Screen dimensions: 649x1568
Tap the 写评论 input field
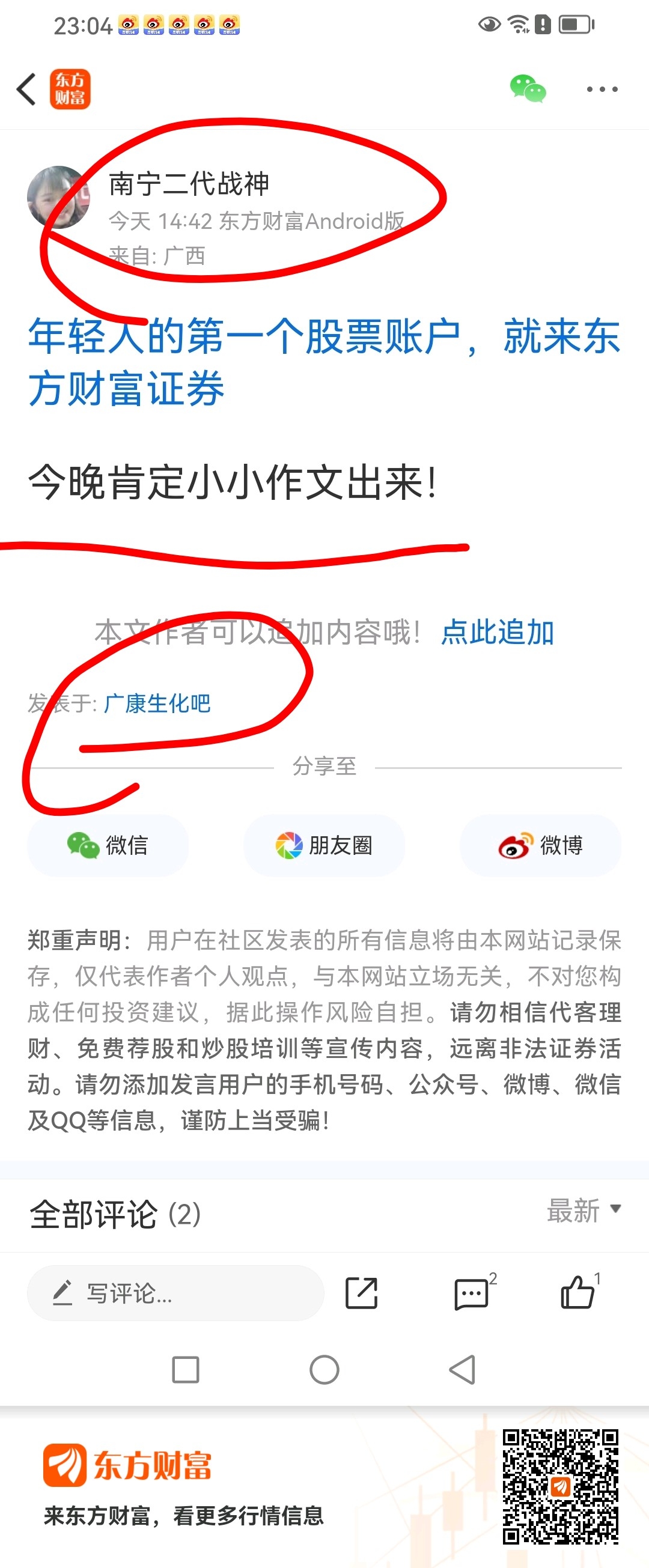[x=175, y=1293]
